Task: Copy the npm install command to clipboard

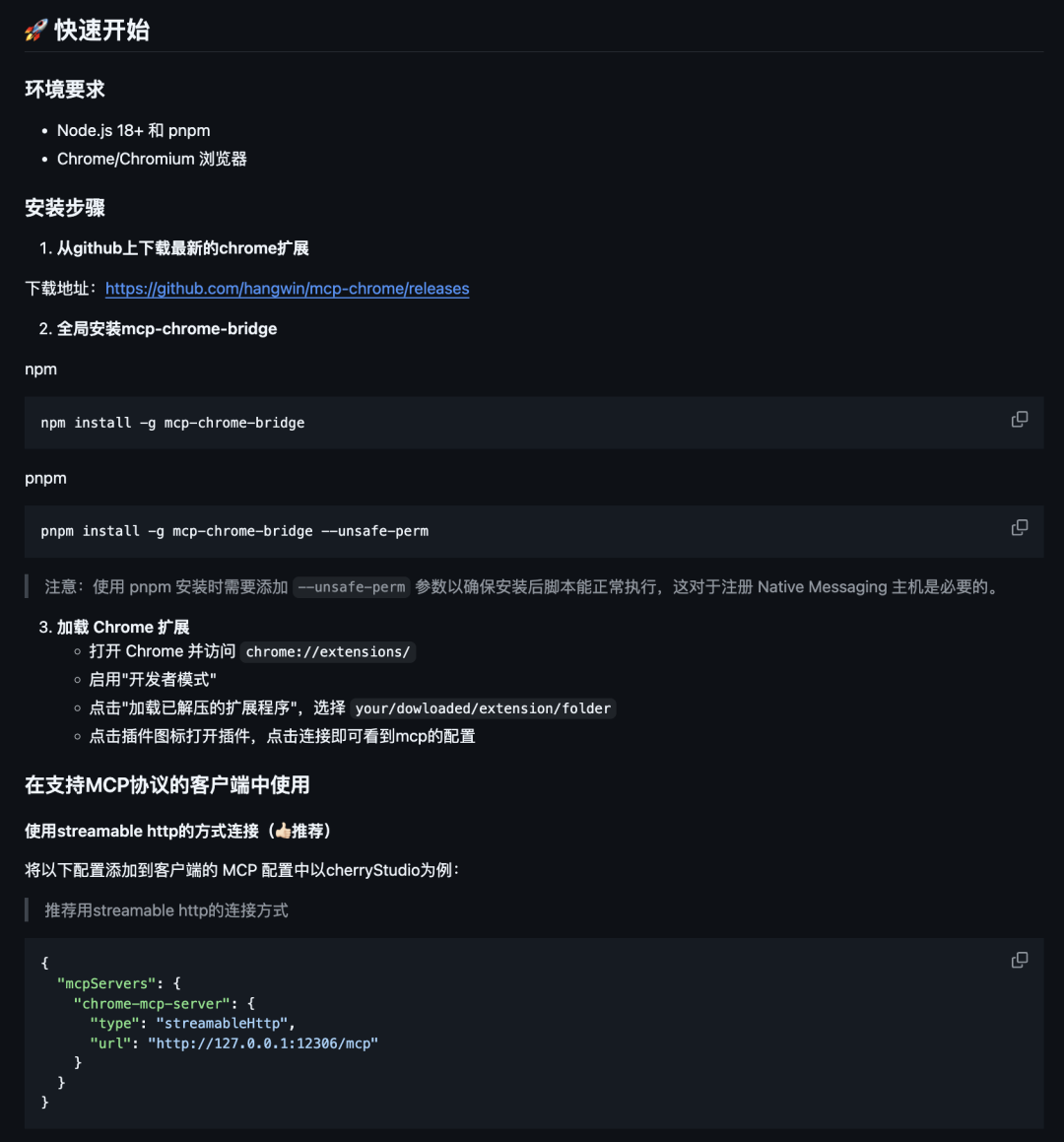Action: click(1020, 419)
